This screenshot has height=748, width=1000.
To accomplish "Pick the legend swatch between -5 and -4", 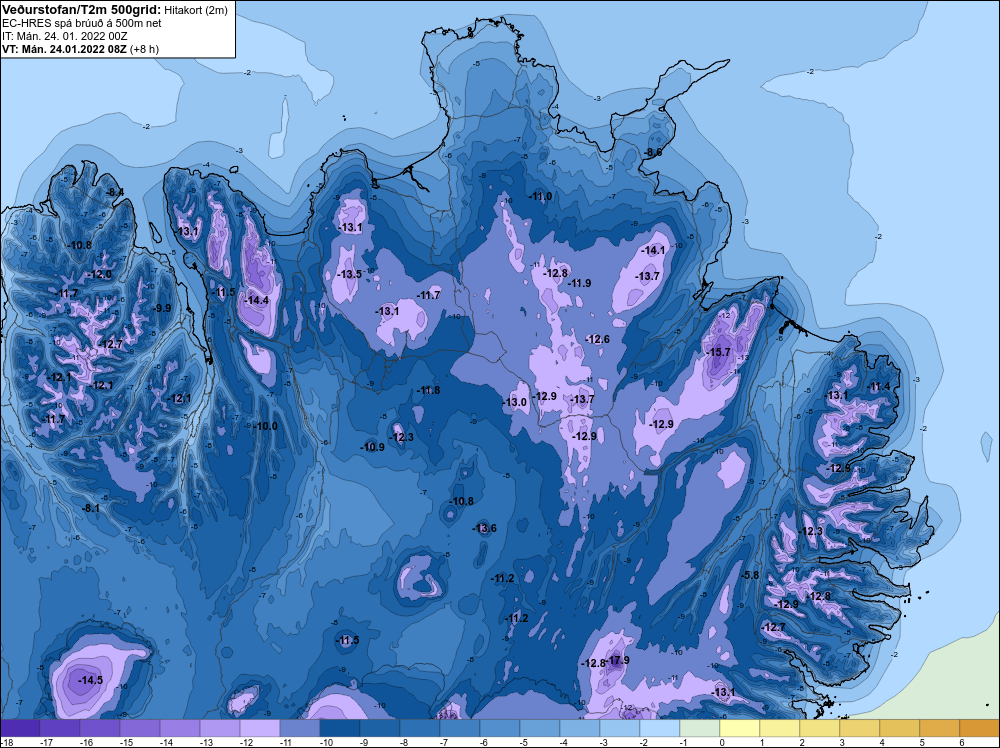I will tap(540, 728).
